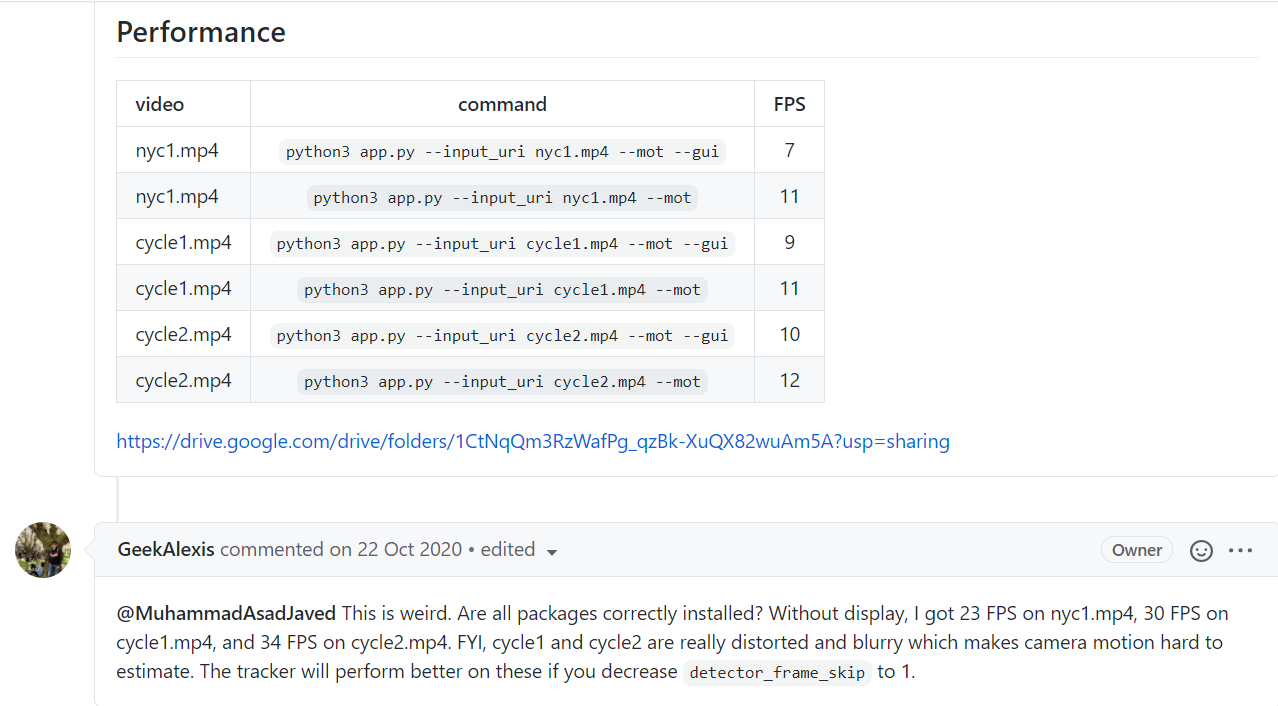Open the emoji reaction picker on GeekAlexis's comment
Viewport: 1278px width, 706px height.
(x=1201, y=550)
